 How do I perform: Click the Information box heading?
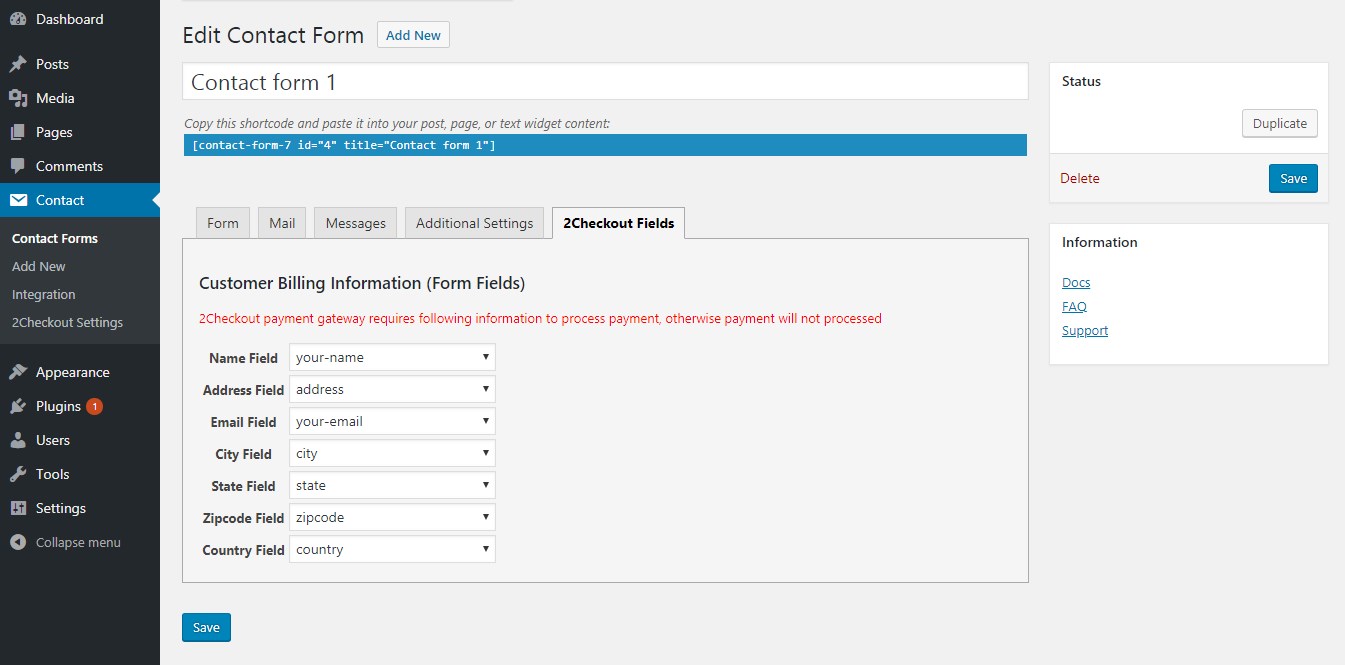point(1100,242)
